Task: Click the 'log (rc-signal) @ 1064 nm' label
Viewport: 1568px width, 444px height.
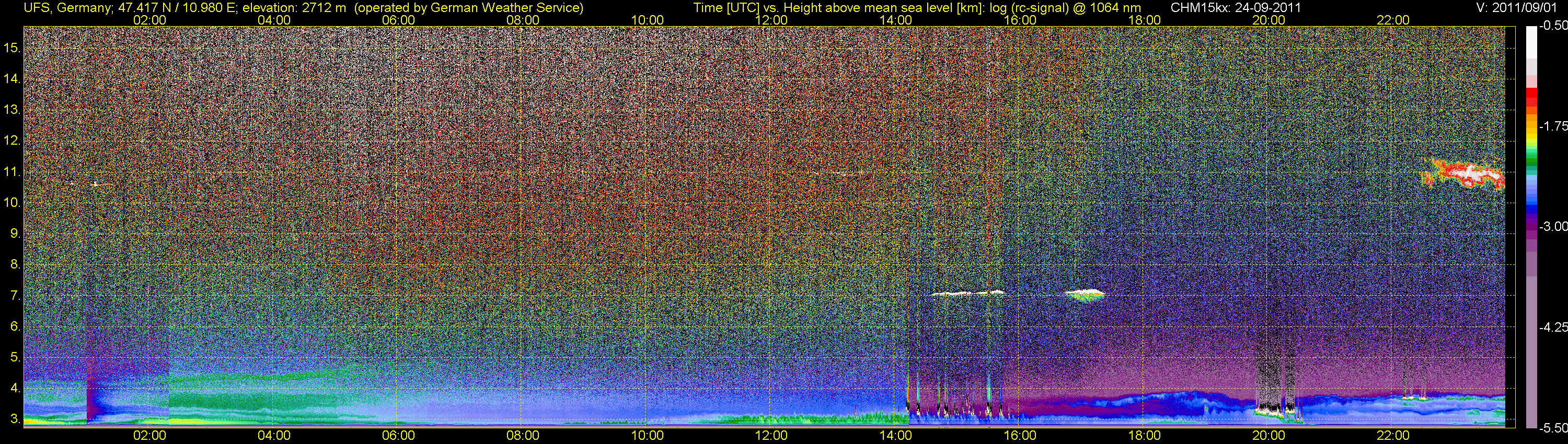Action: coord(1065,8)
